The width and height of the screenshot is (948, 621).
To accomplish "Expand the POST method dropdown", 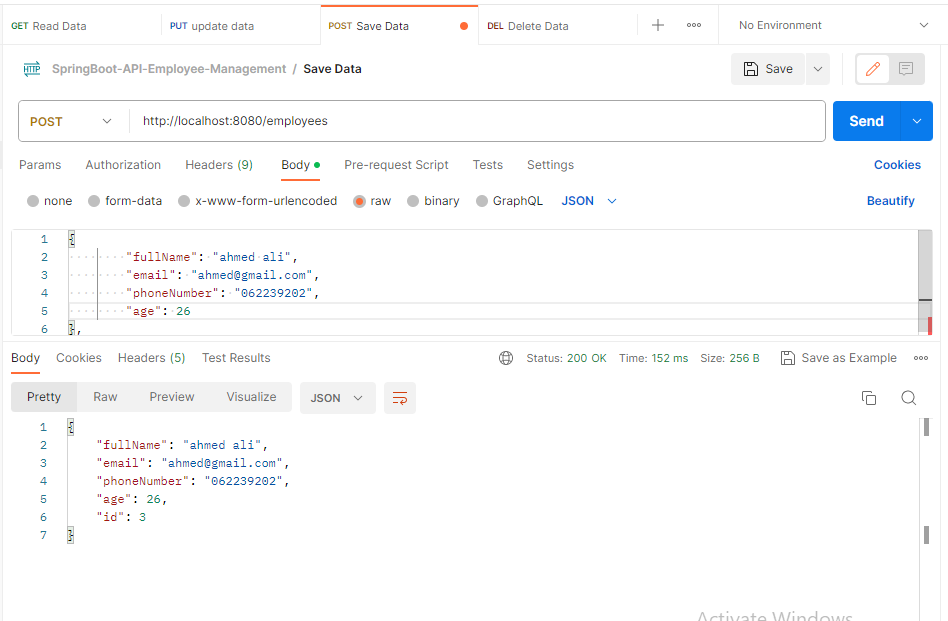I will point(71,121).
